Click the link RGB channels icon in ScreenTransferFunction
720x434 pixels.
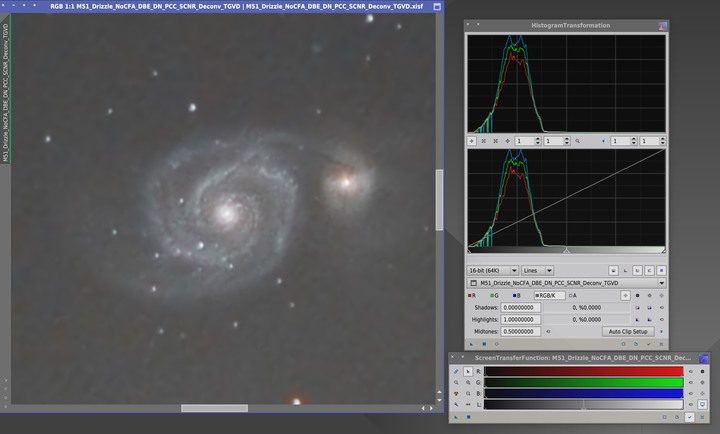click(x=456, y=371)
